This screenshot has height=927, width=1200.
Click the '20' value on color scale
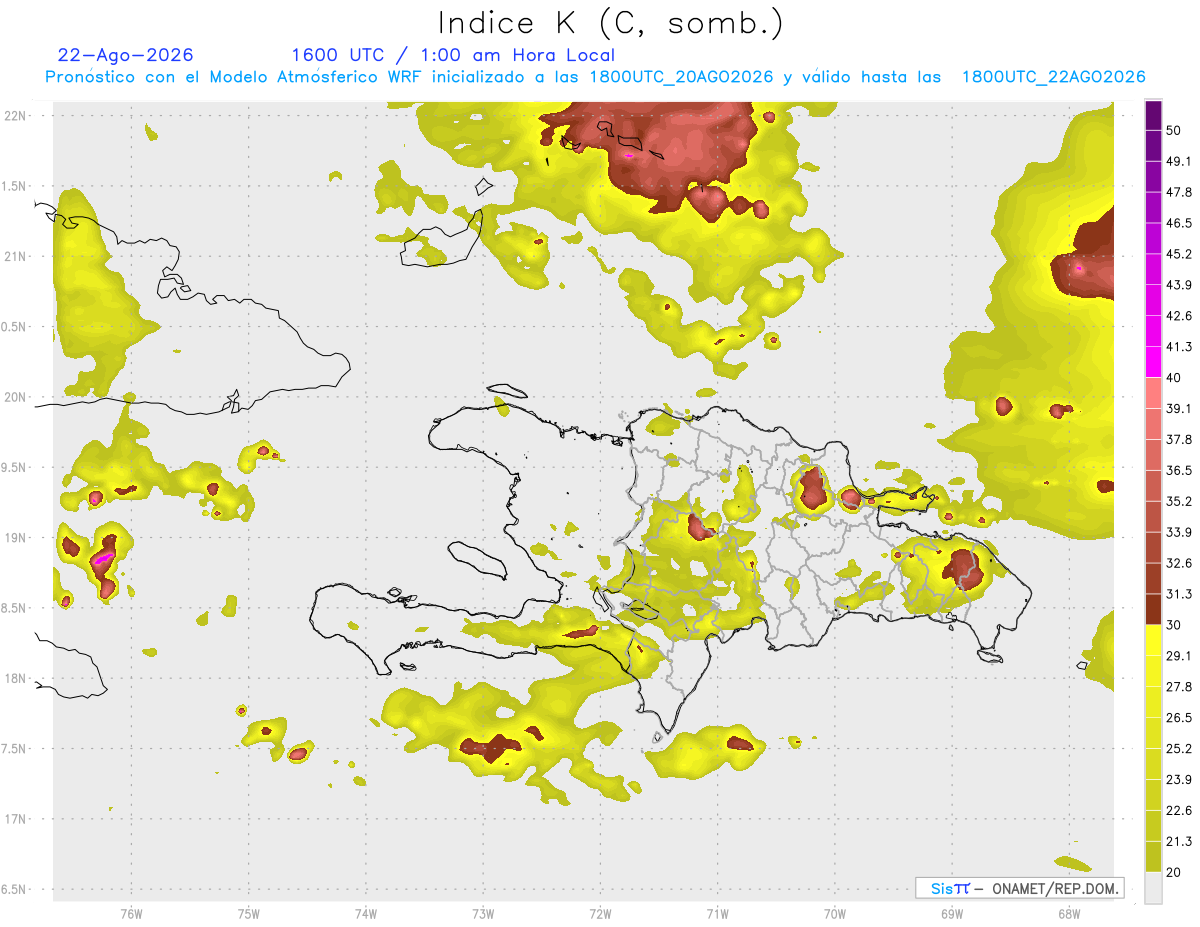[x=1175, y=872]
